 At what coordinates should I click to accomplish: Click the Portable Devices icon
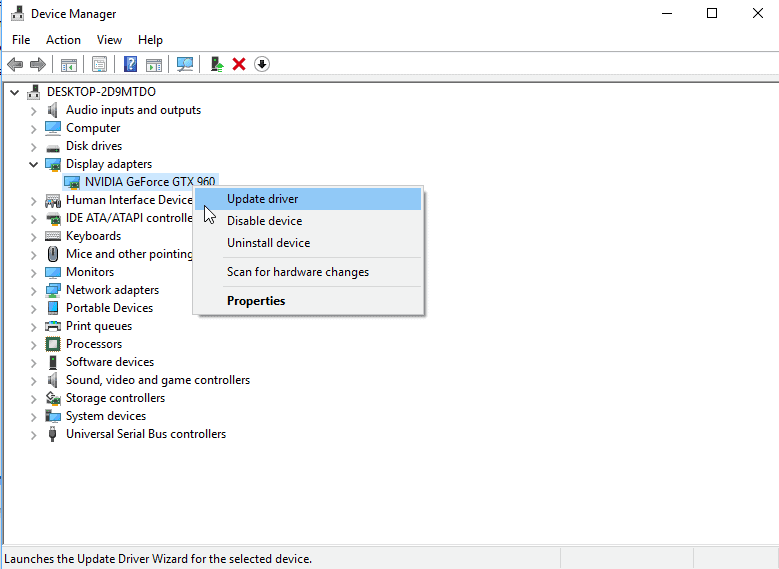(x=53, y=308)
